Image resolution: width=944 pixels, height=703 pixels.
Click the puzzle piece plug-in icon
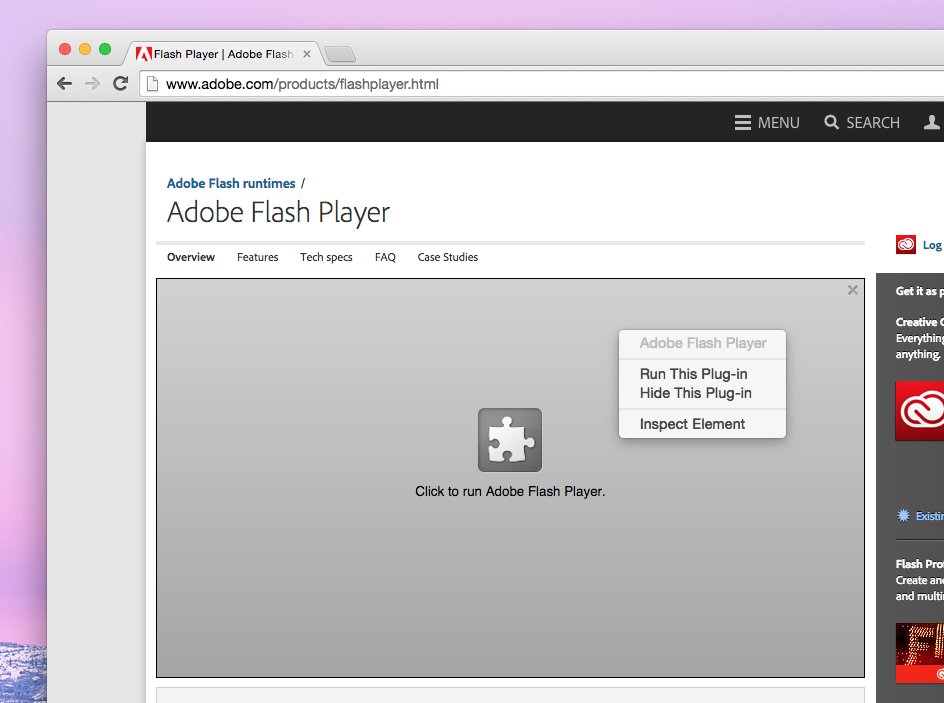[510, 440]
